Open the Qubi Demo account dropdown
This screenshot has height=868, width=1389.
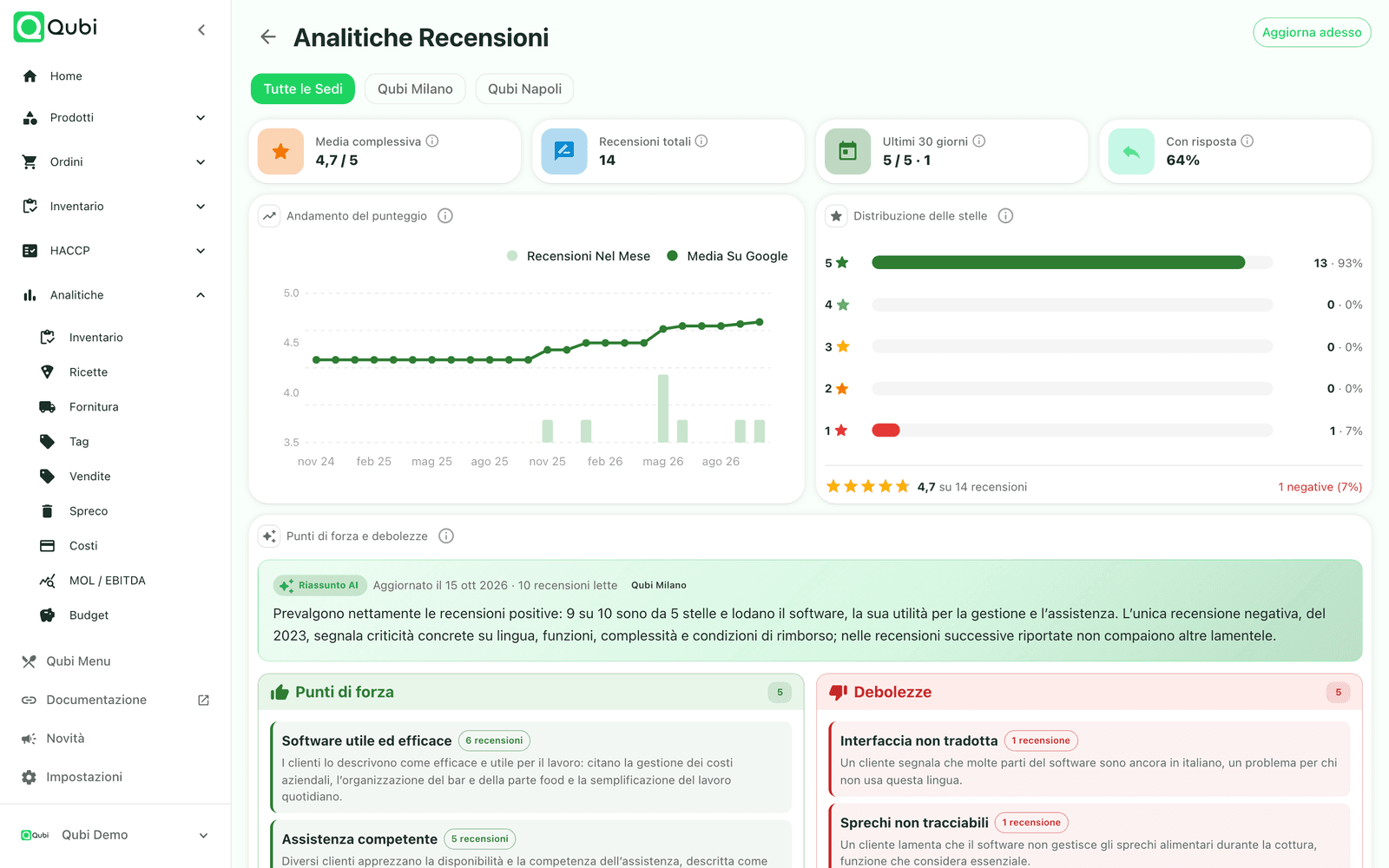115,835
